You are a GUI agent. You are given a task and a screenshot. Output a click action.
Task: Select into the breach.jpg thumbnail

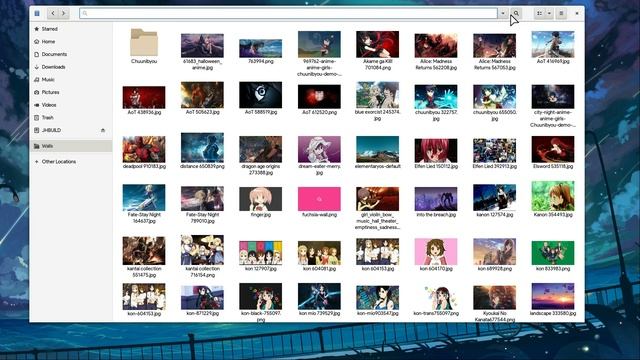[x=436, y=199]
